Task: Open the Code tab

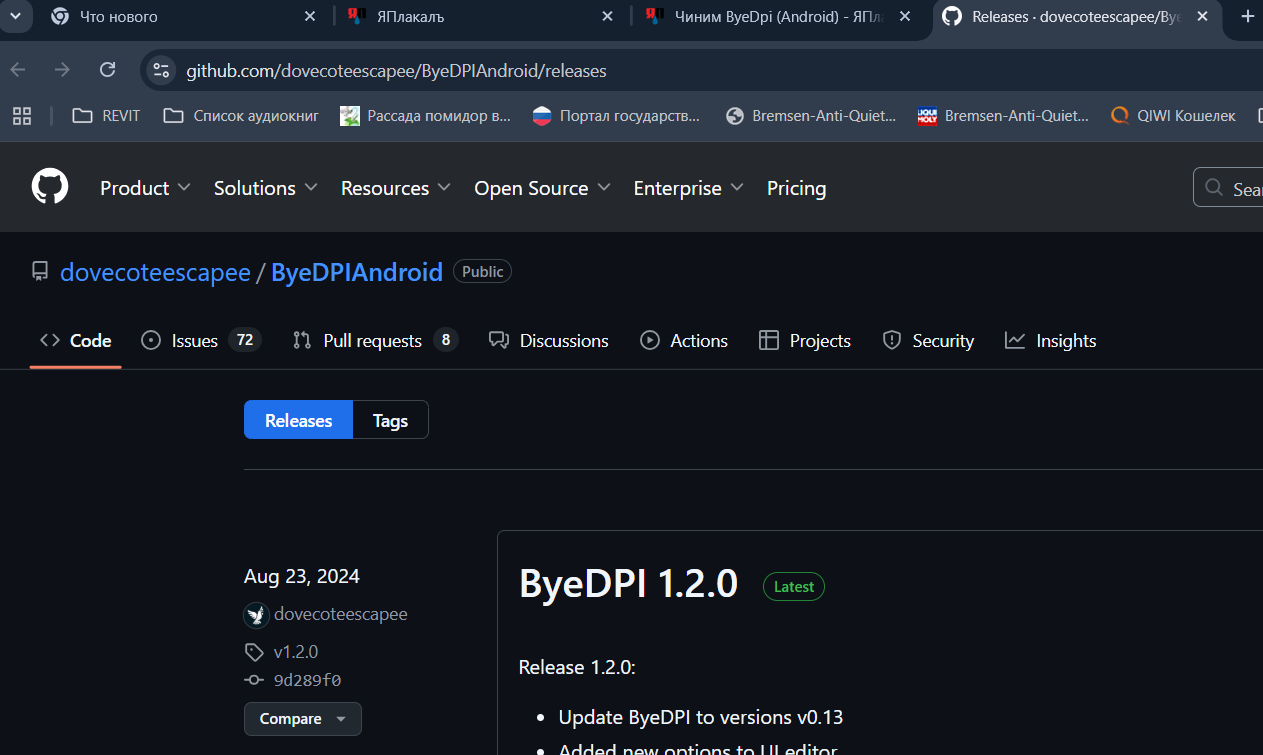Action: click(75, 341)
